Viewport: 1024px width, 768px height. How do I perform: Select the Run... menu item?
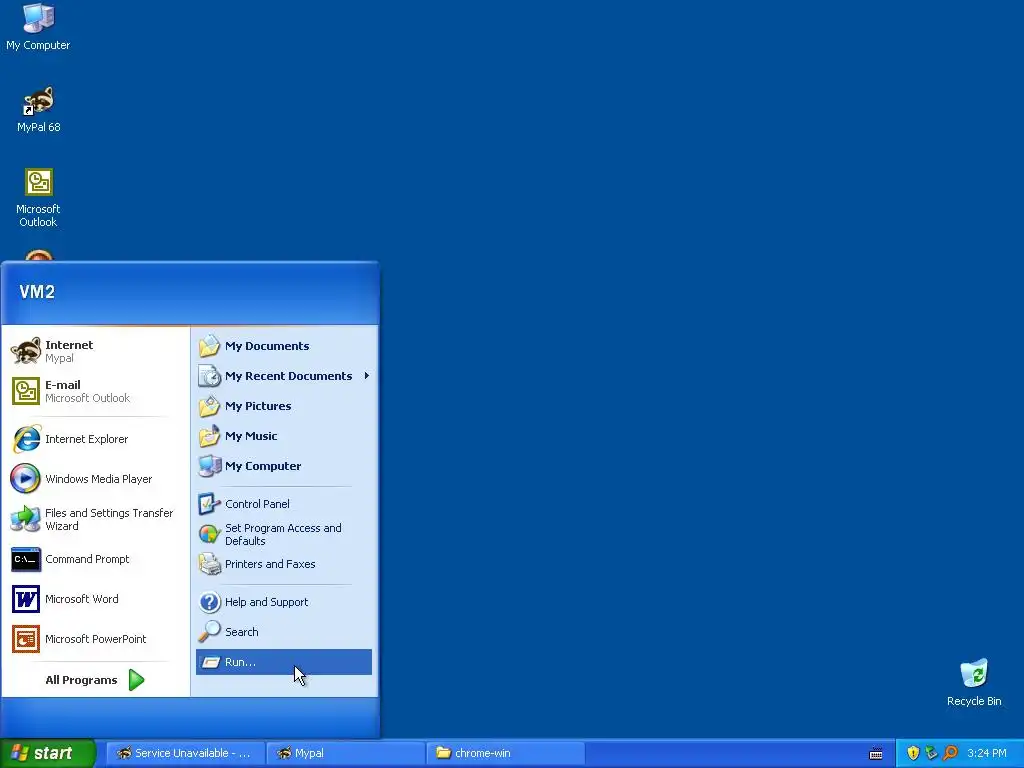point(283,662)
